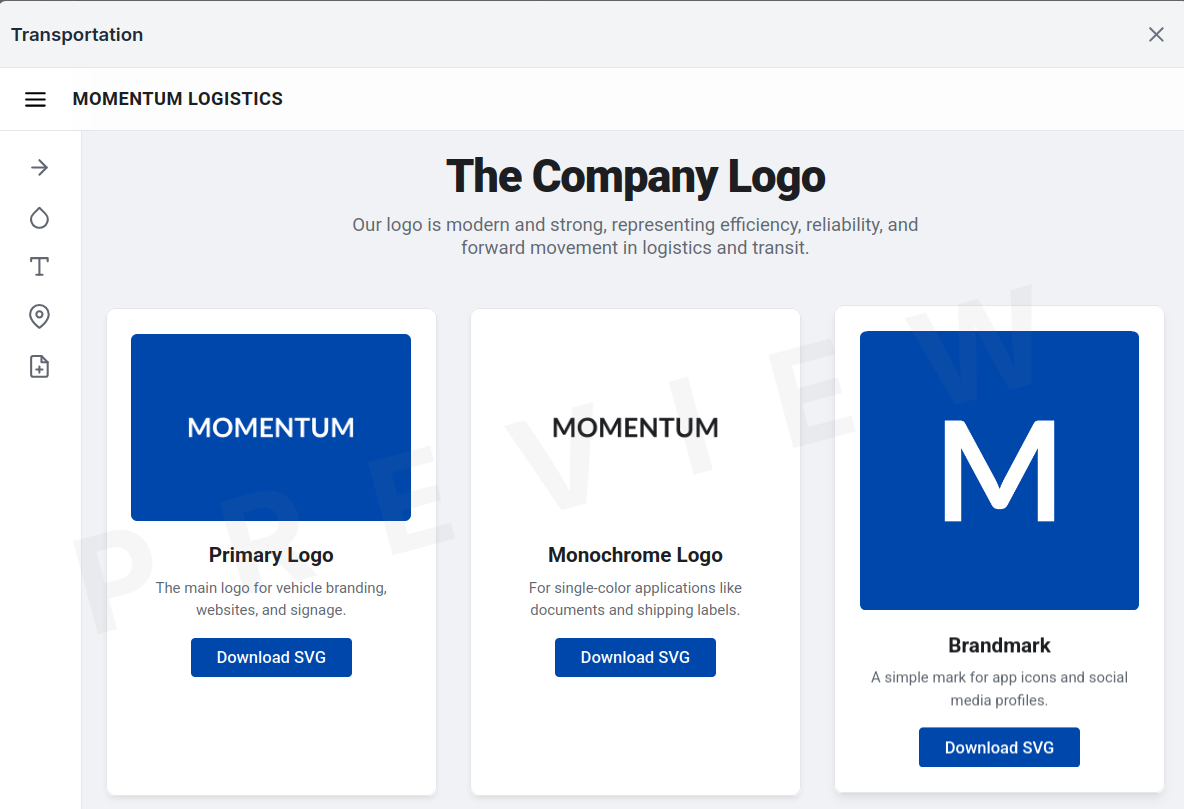Viewport: 1184px width, 809px height.
Task: Click the Brandmark card title
Action: (x=999, y=645)
